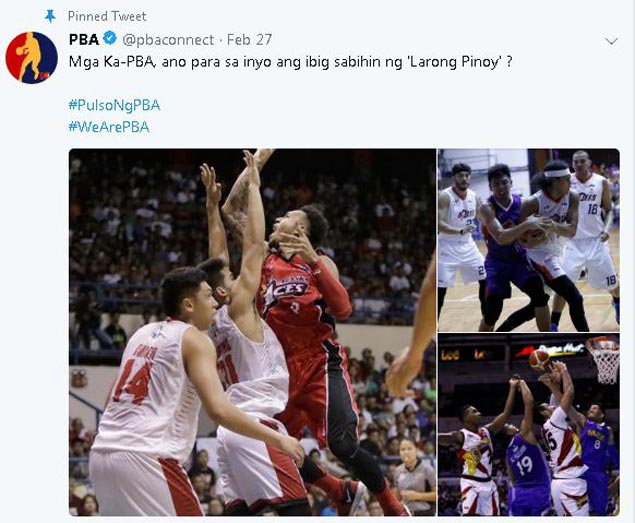The height and width of the screenshot is (523, 635).
Task: Expand the tweet options chevron
Action: point(611,41)
